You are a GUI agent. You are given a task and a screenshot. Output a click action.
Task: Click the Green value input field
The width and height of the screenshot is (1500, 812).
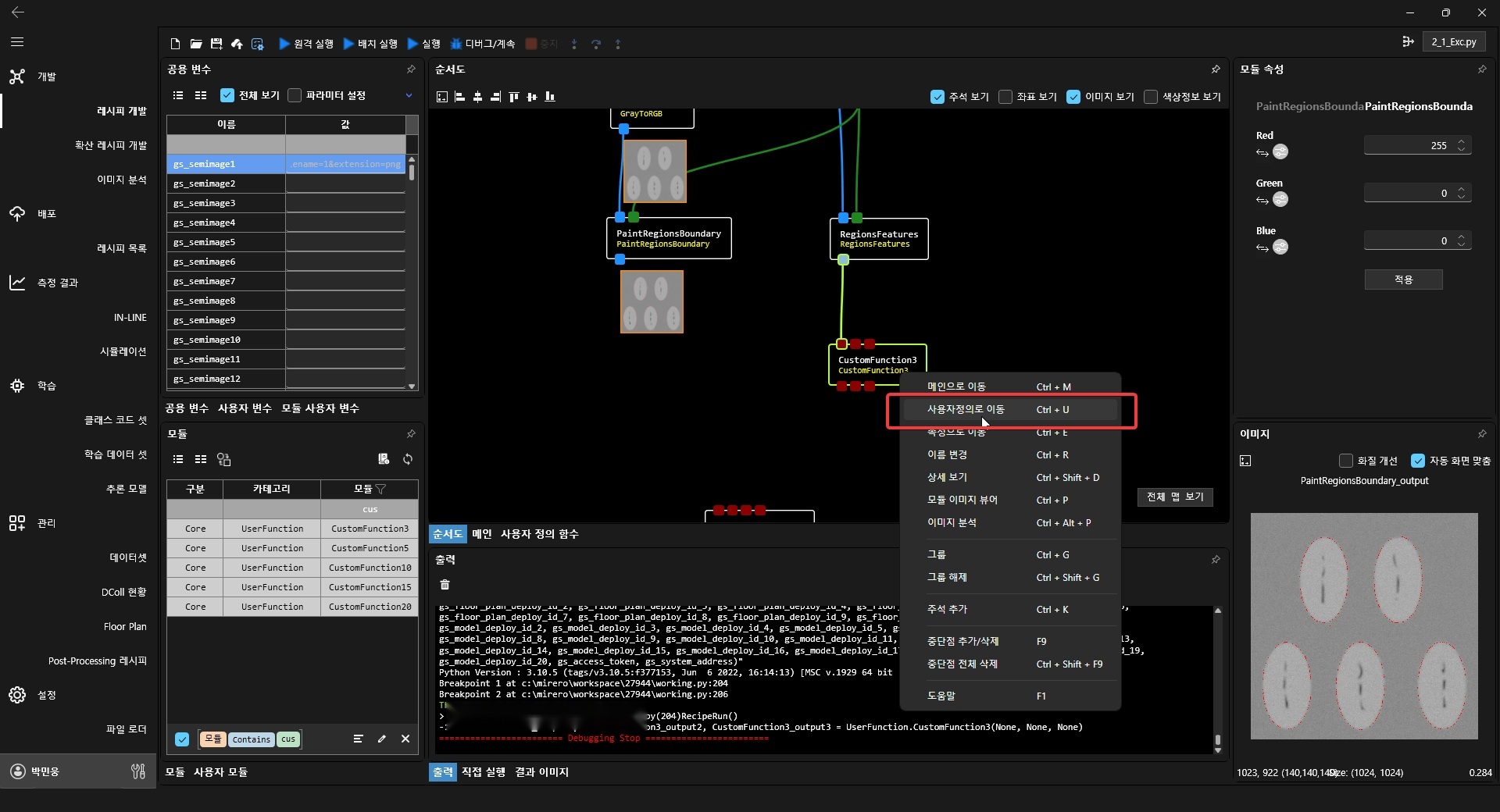click(x=1409, y=193)
